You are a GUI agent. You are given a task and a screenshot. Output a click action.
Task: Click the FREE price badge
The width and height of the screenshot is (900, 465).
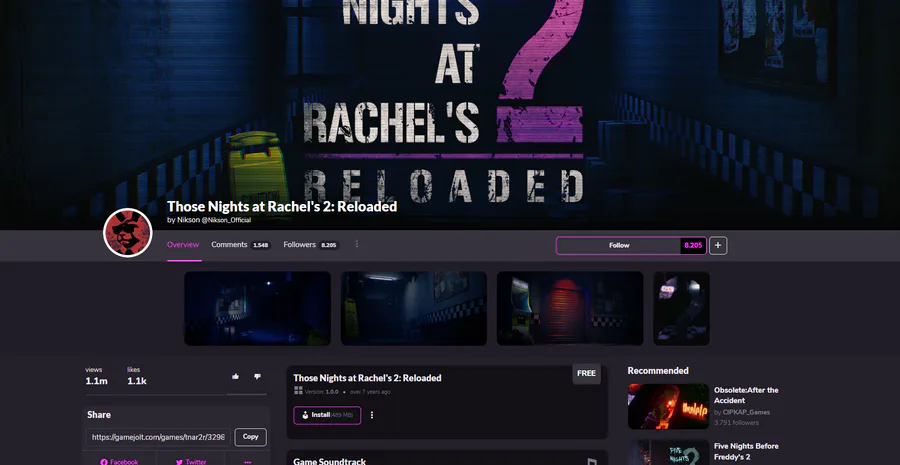tap(586, 373)
